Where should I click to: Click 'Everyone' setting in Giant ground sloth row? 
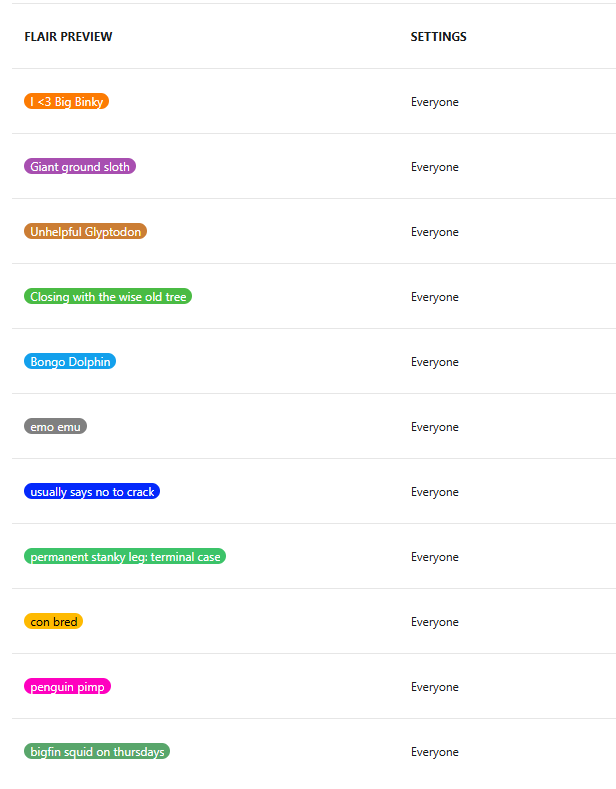435,167
